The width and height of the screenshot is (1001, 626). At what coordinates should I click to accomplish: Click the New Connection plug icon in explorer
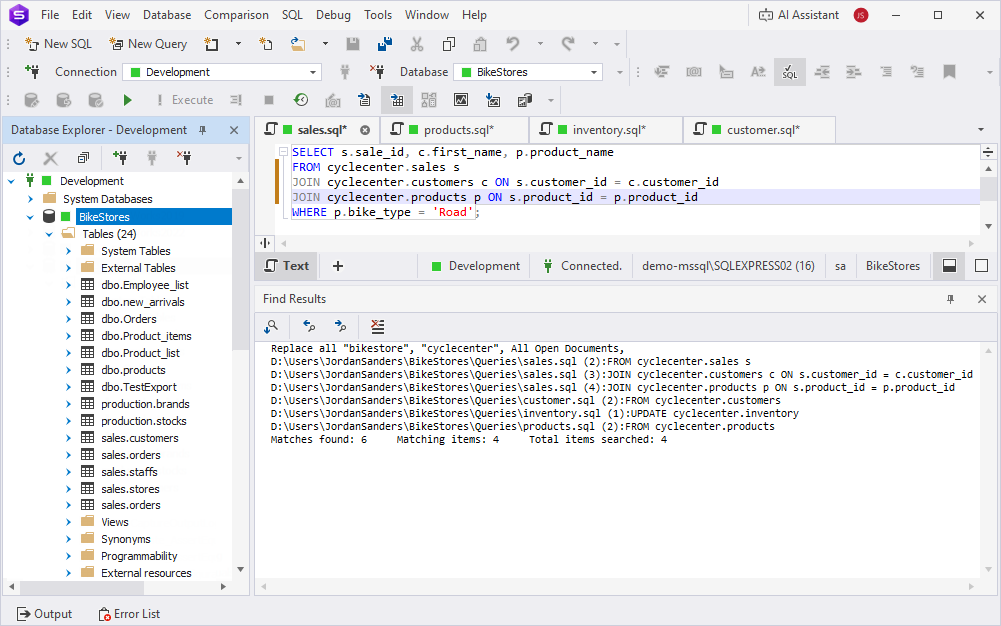(120, 158)
